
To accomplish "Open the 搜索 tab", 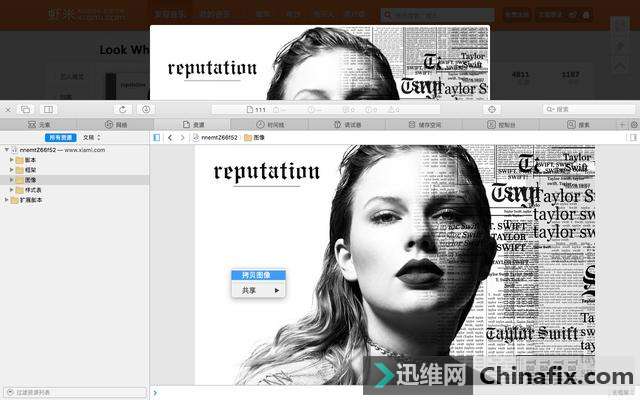I will 578,124.
